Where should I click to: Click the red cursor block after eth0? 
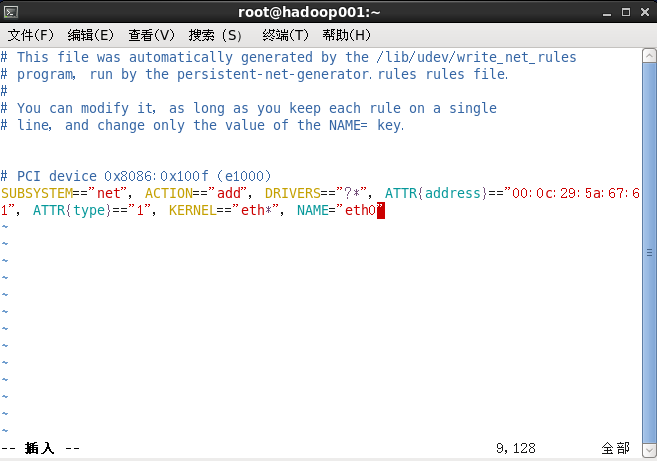point(381,210)
